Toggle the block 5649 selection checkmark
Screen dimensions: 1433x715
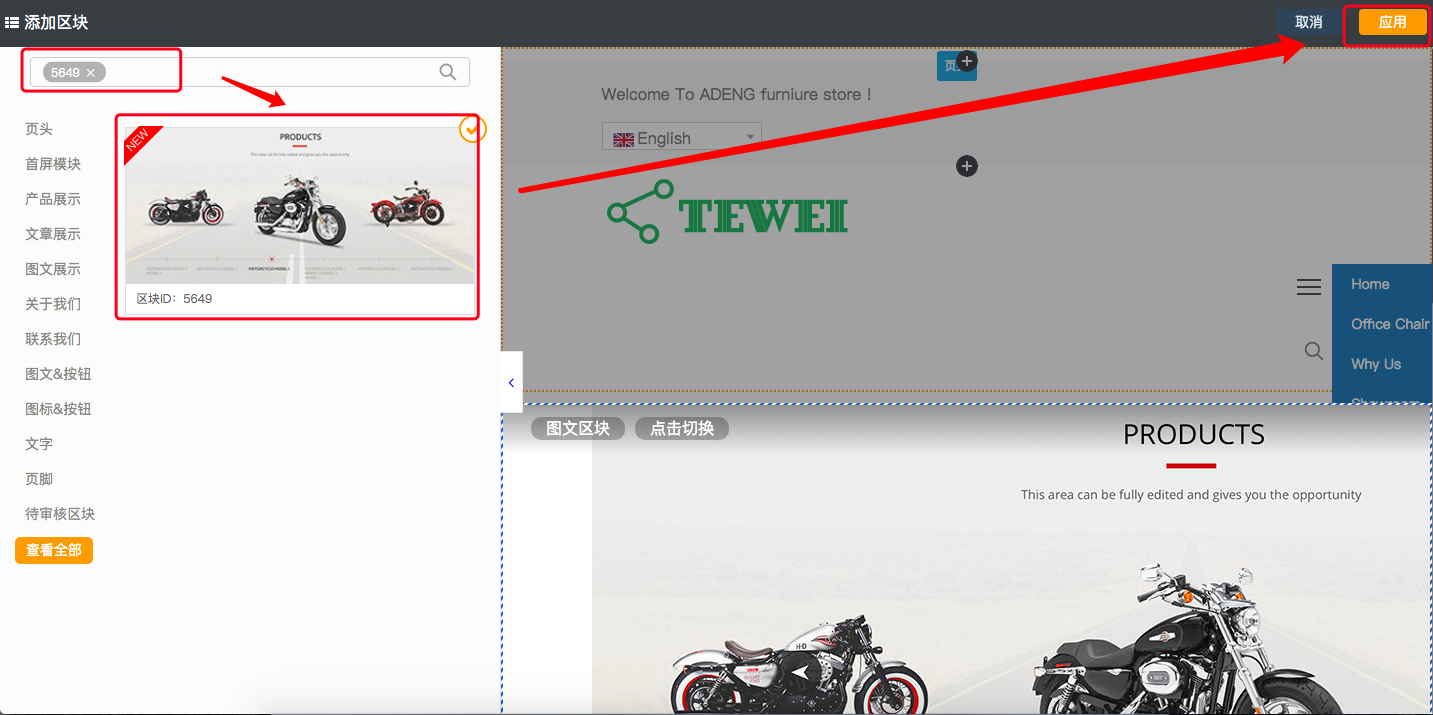click(472, 129)
